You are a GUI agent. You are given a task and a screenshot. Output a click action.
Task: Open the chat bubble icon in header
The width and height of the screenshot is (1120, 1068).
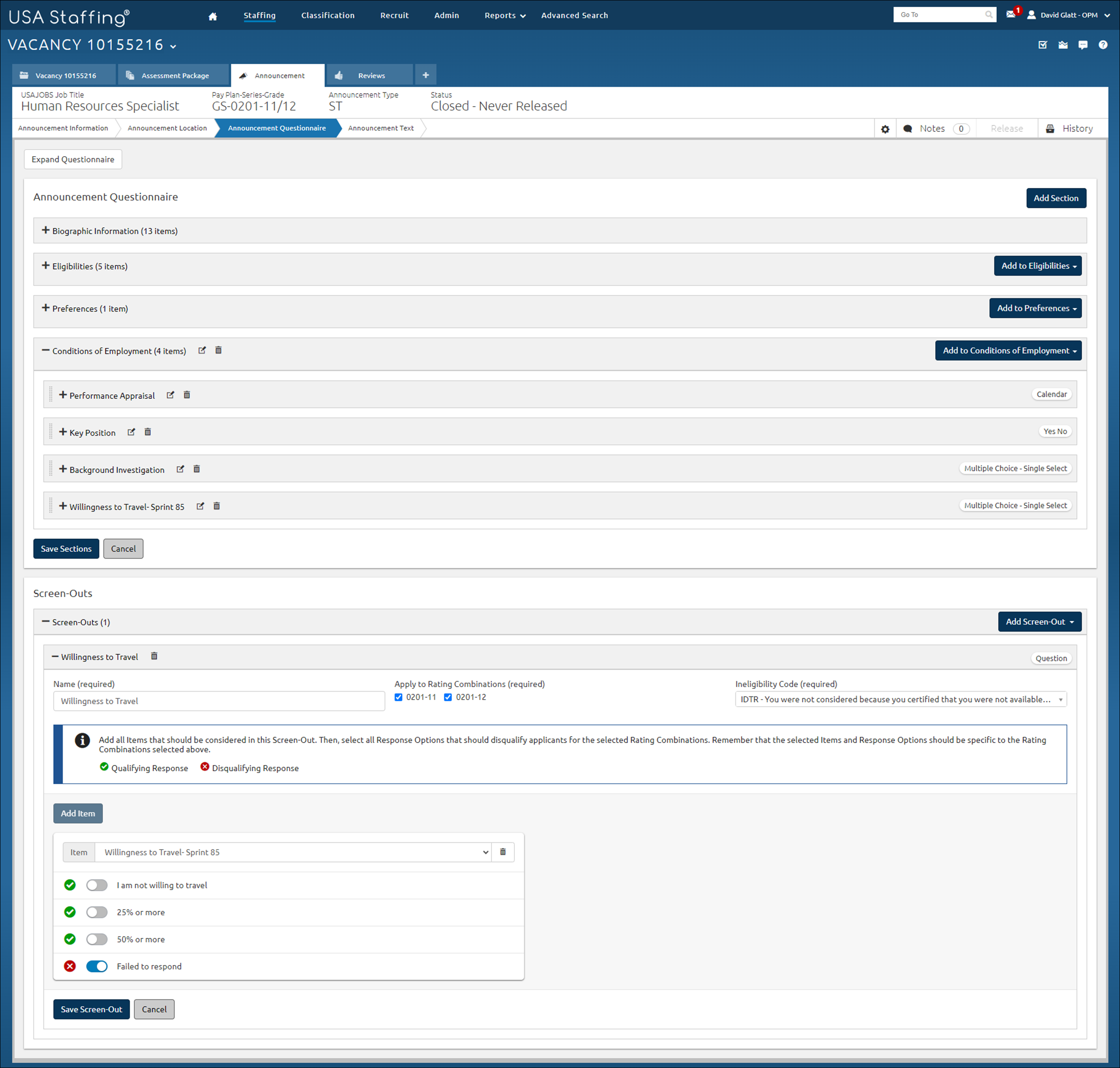[1083, 45]
